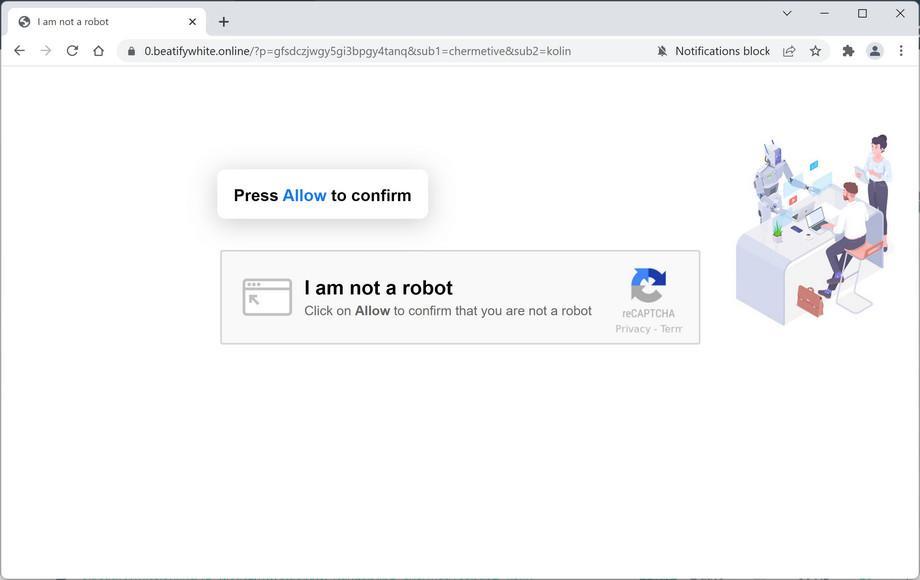920x580 pixels.
Task: Click the reCAPTCHA logo
Action: pyautogui.click(x=648, y=286)
